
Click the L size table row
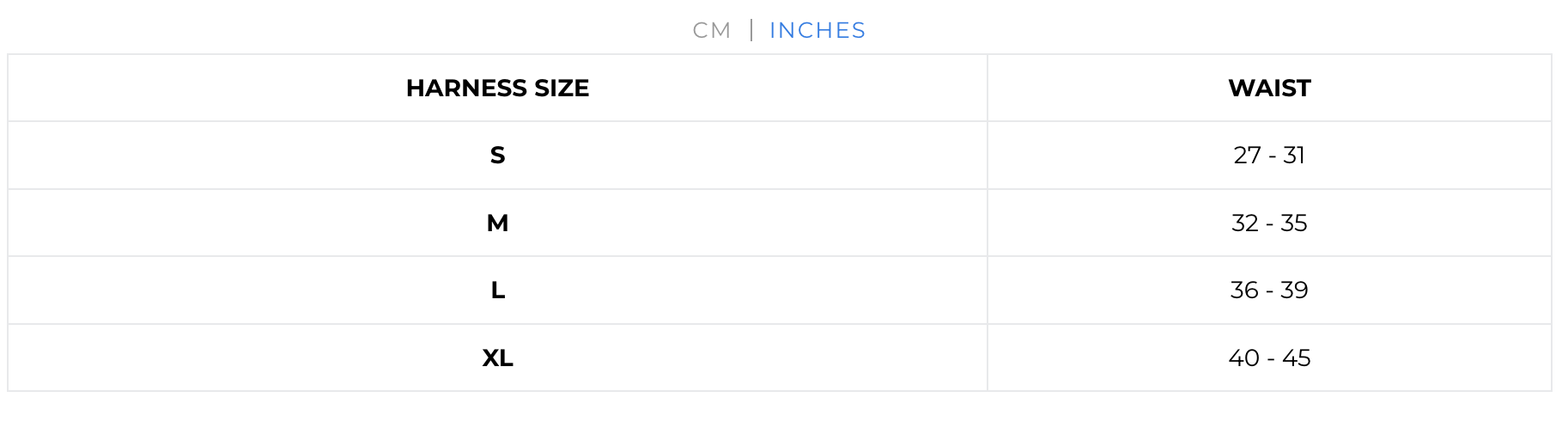click(x=780, y=290)
